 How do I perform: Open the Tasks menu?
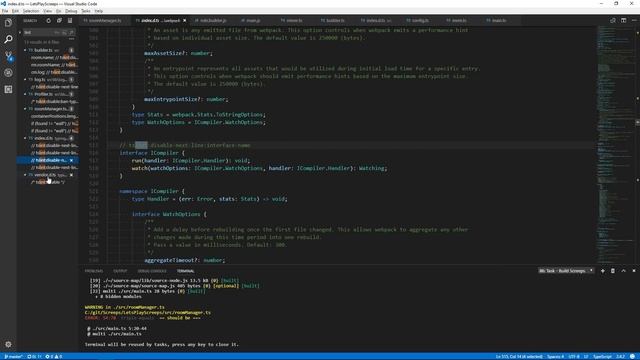[86, 11]
